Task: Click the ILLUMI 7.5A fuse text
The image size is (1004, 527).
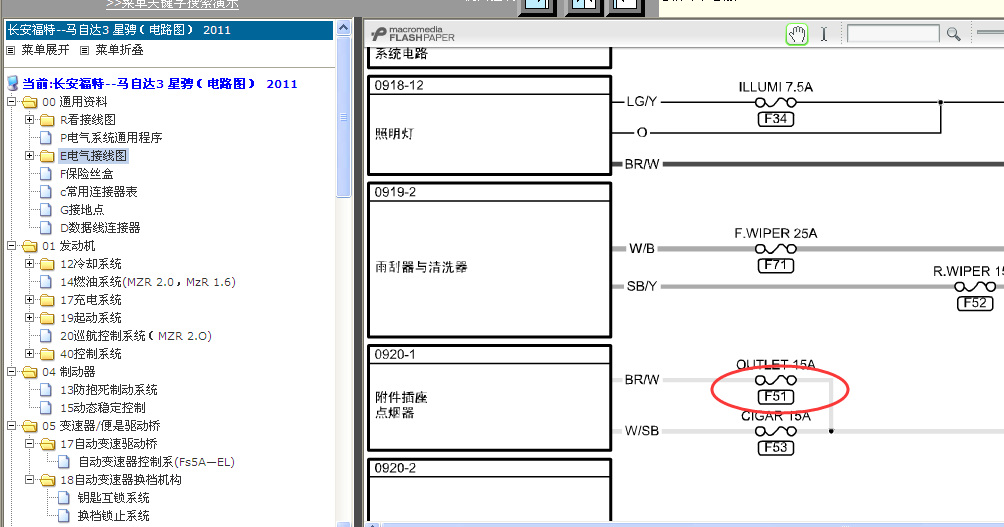Action: pos(775,87)
